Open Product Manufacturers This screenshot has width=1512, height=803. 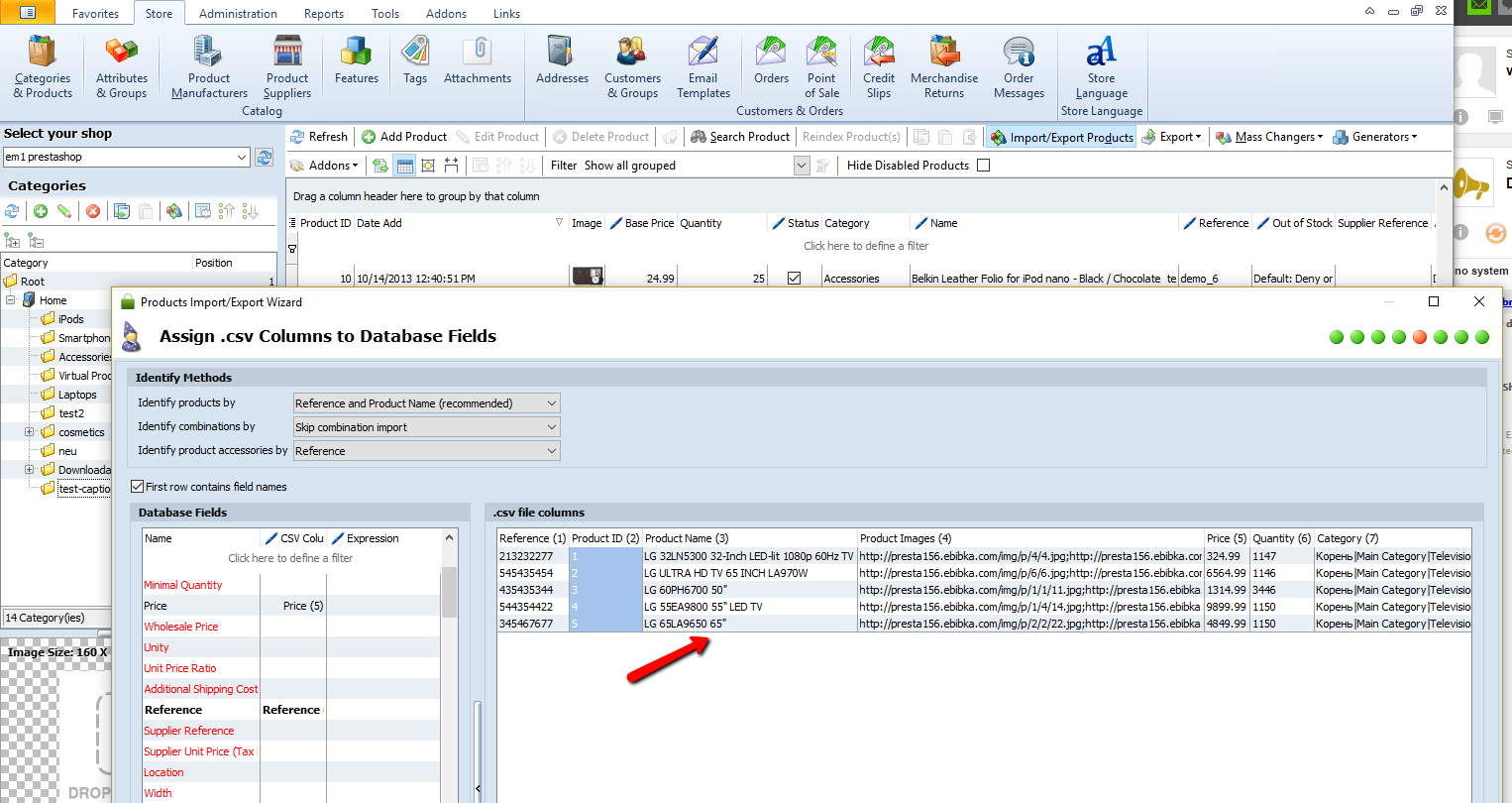pyautogui.click(x=209, y=65)
